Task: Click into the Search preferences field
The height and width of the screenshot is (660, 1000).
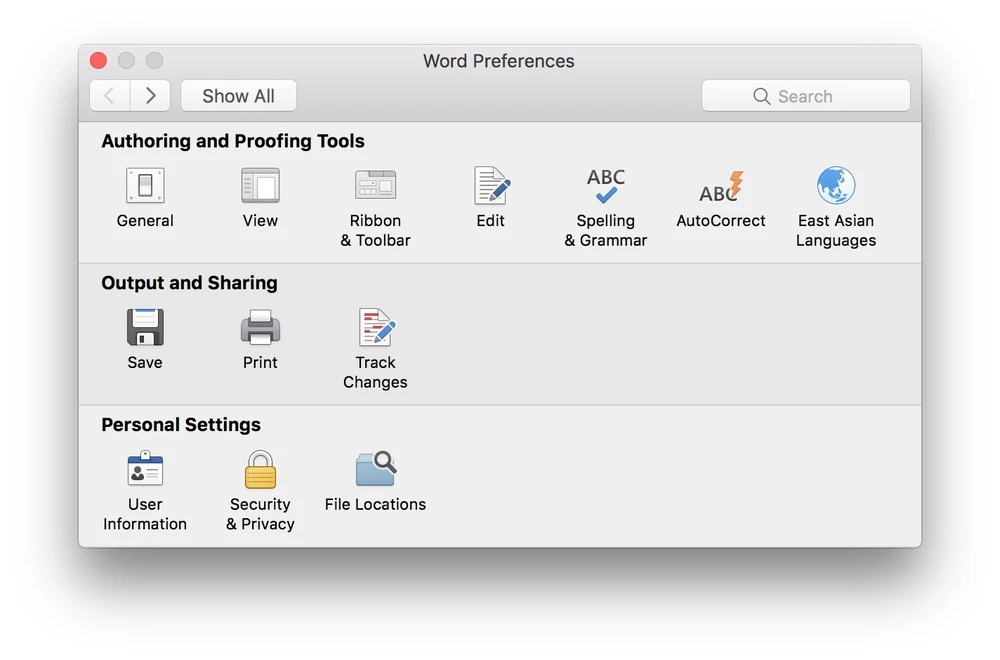Action: [x=806, y=96]
